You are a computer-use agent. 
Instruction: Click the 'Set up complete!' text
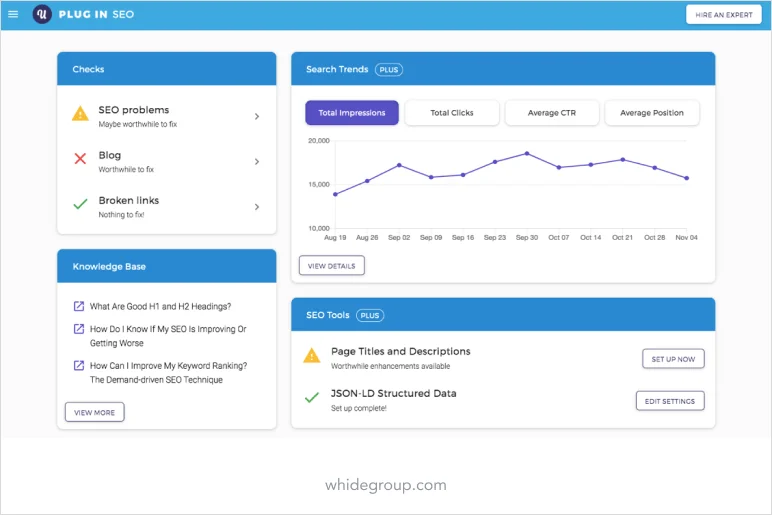(358, 408)
